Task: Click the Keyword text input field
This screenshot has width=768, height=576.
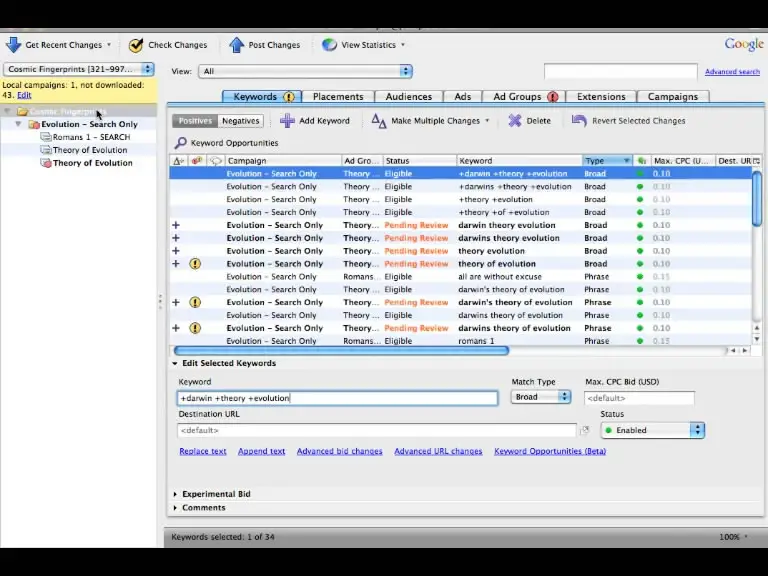Action: pos(337,398)
